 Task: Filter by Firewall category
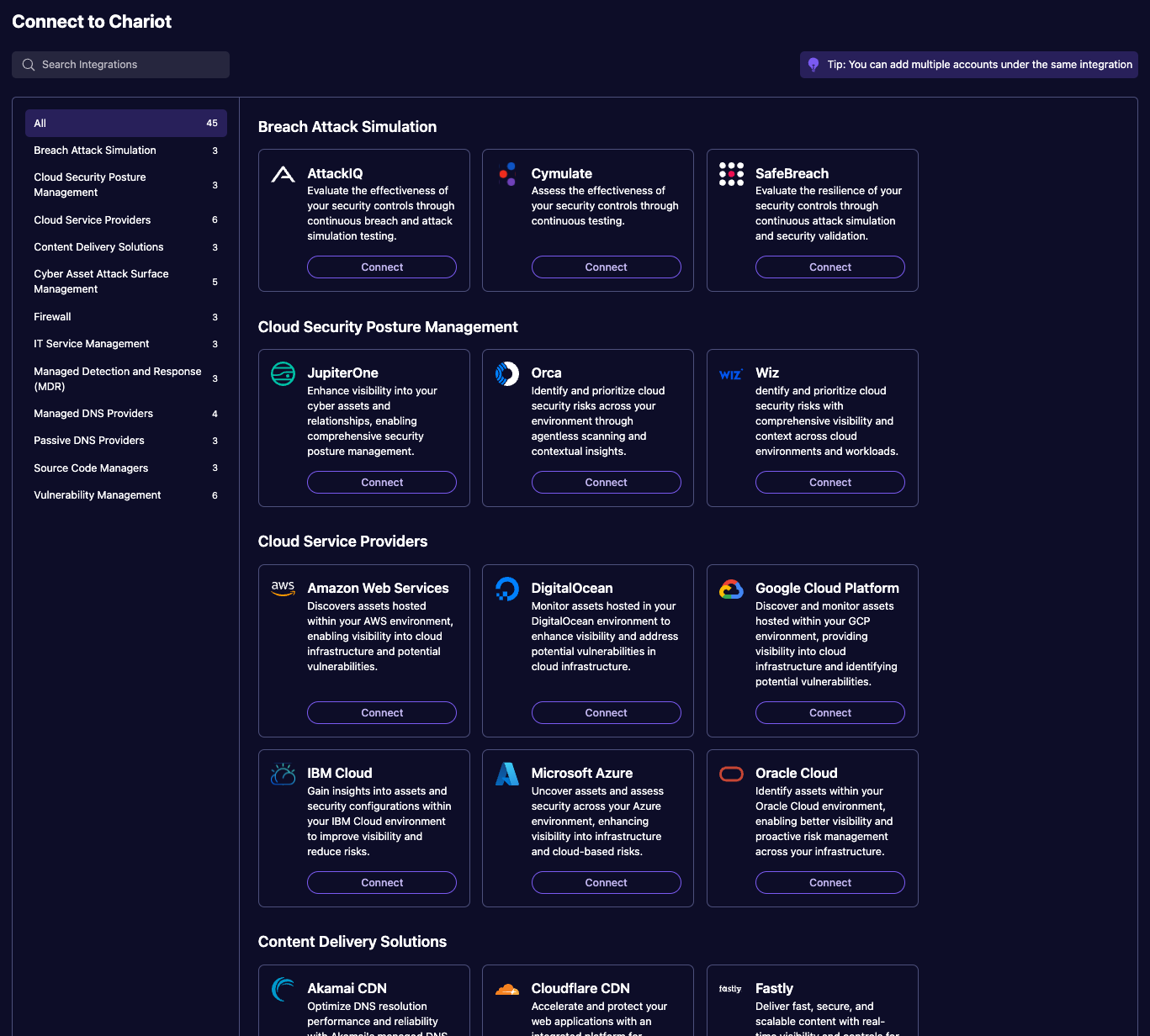click(126, 317)
